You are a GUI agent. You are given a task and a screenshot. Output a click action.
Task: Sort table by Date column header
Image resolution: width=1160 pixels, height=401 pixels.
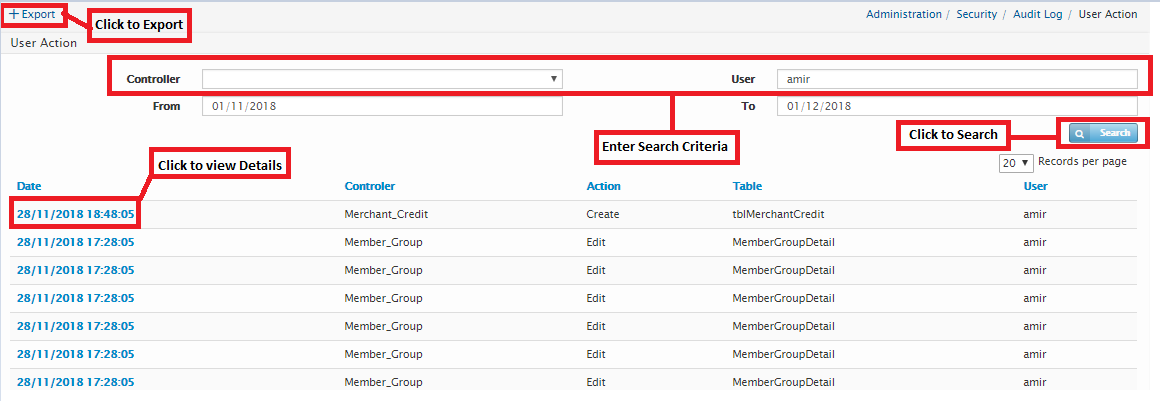pos(29,186)
